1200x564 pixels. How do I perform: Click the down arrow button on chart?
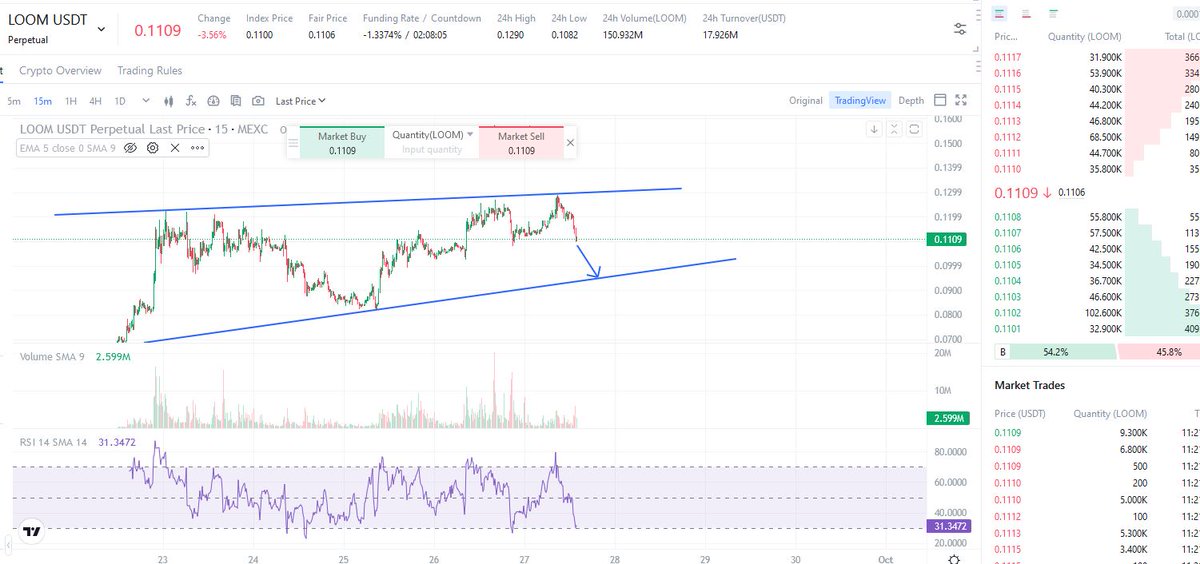(873, 129)
